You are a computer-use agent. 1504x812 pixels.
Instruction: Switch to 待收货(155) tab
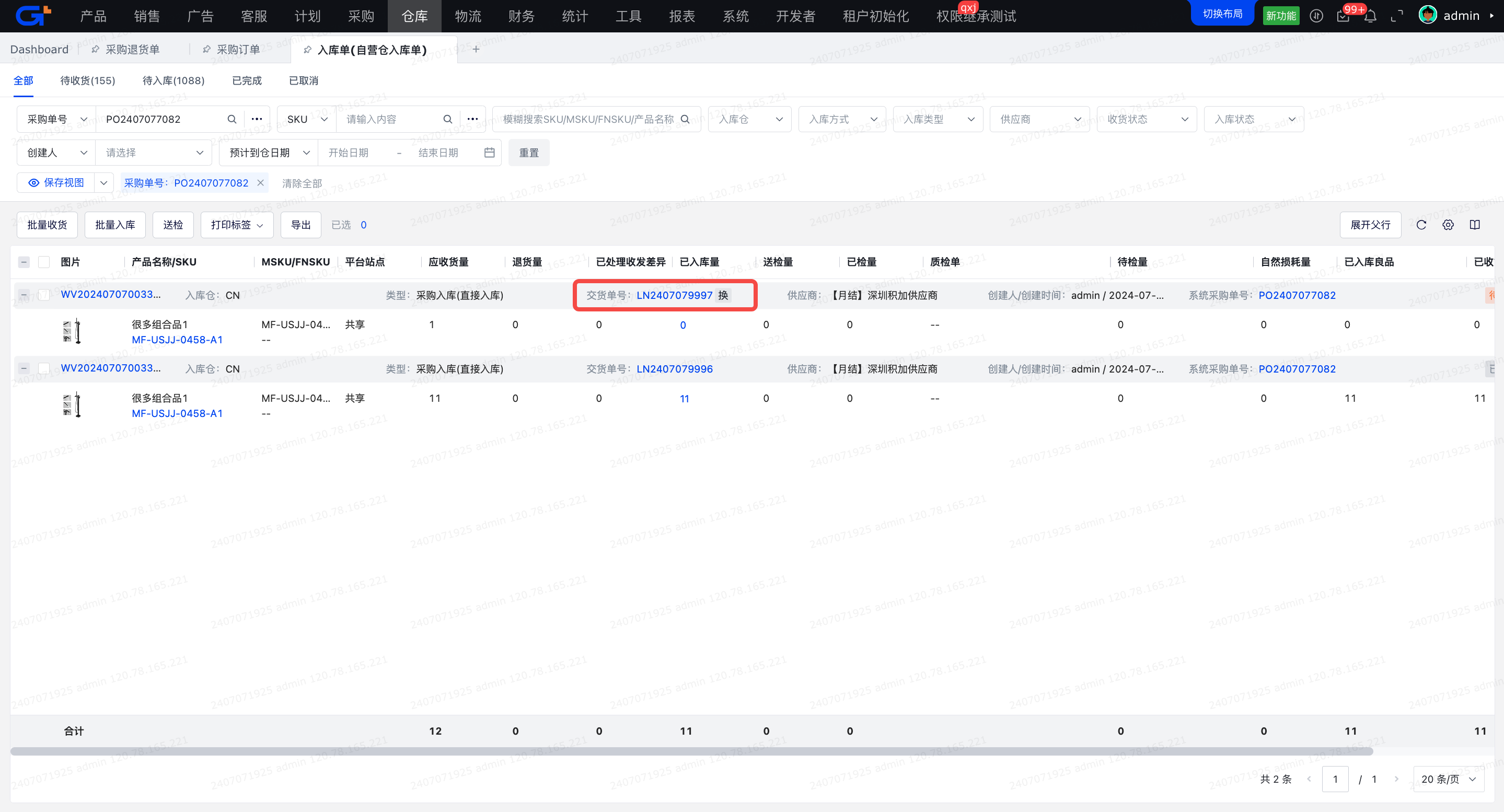(88, 80)
